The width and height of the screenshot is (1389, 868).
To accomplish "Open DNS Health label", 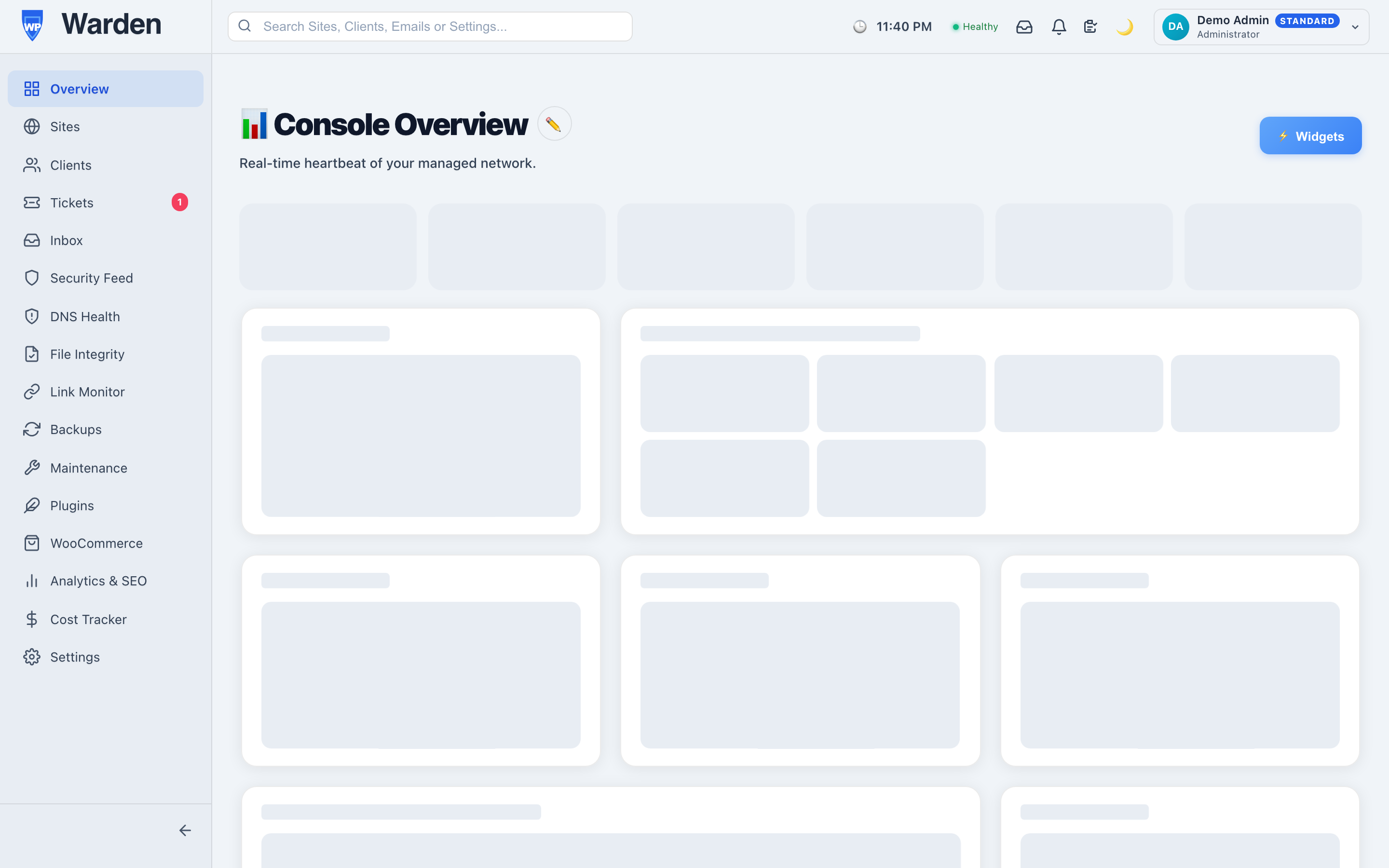I will coord(85,316).
